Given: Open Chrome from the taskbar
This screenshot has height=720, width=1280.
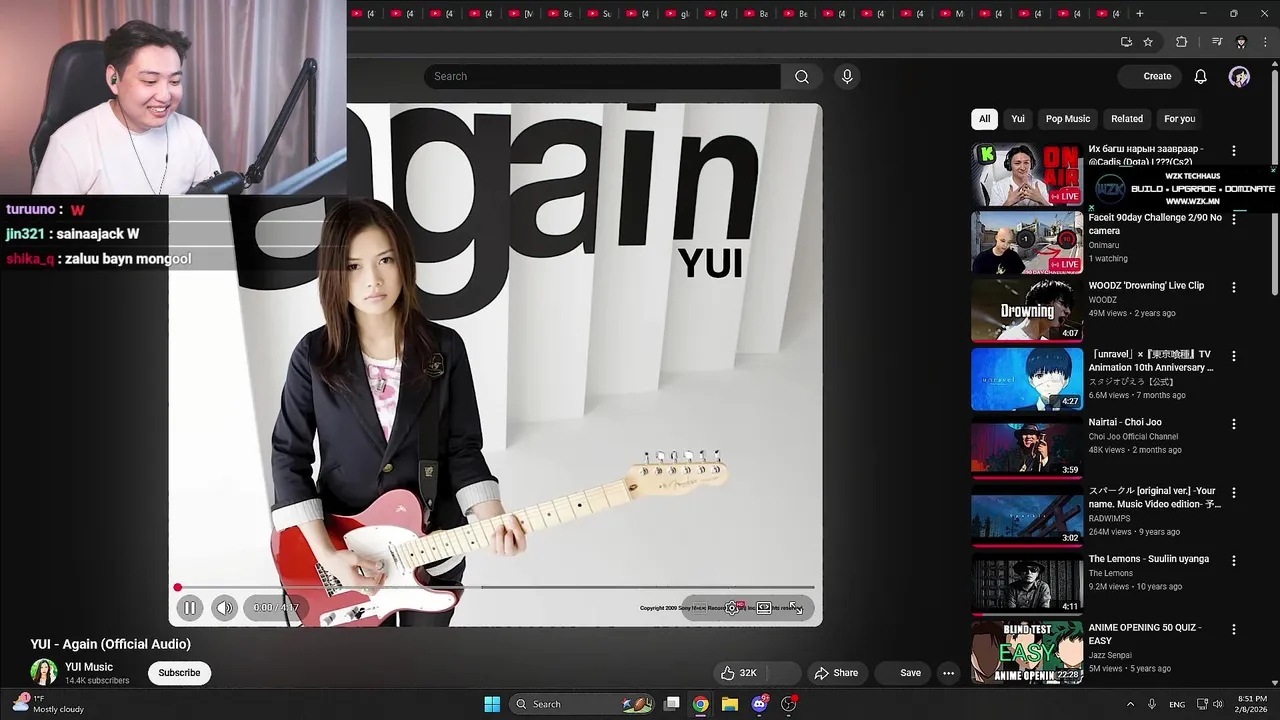Looking at the screenshot, I should point(701,704).
